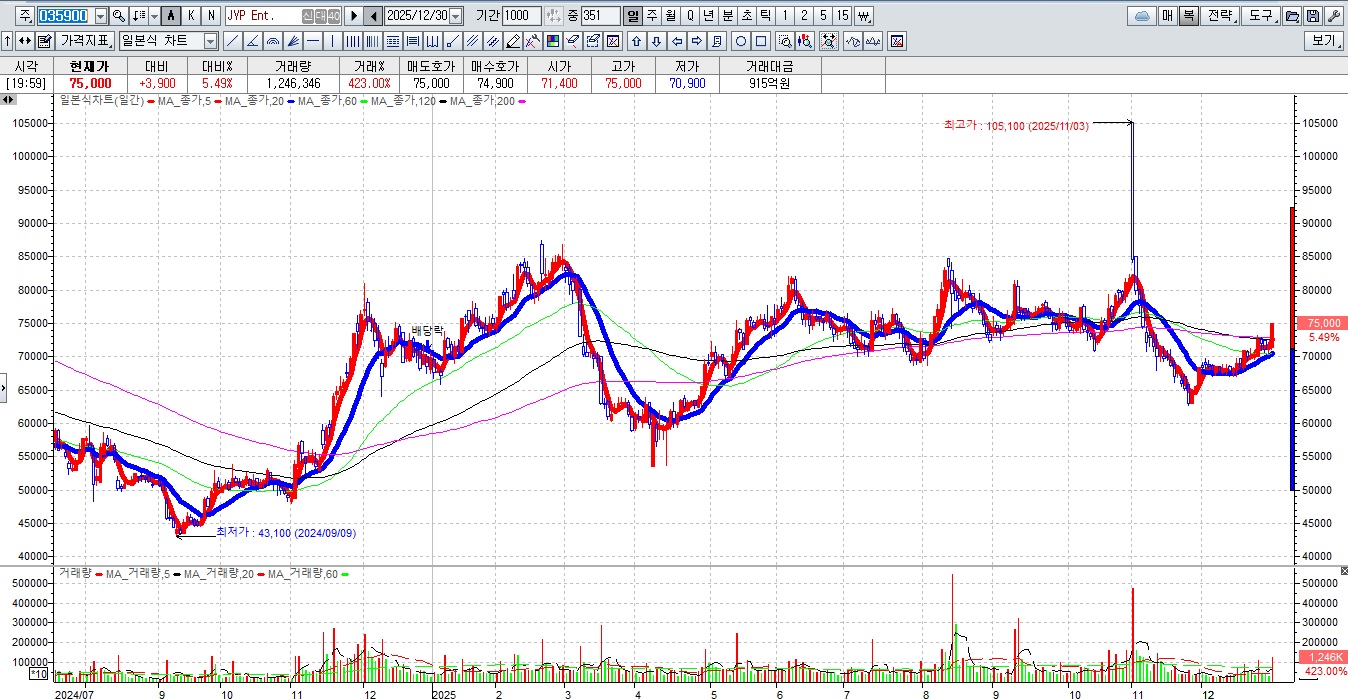1348x699 pixels.
Task: Click the 주 market type button
Action: [x=24, y=16]
